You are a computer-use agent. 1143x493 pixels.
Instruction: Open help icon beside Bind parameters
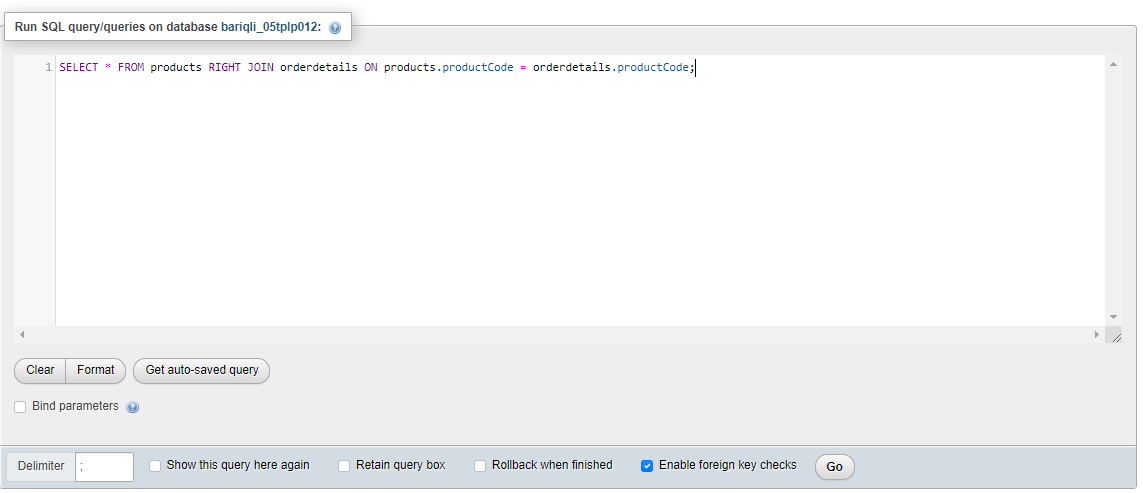132,407
